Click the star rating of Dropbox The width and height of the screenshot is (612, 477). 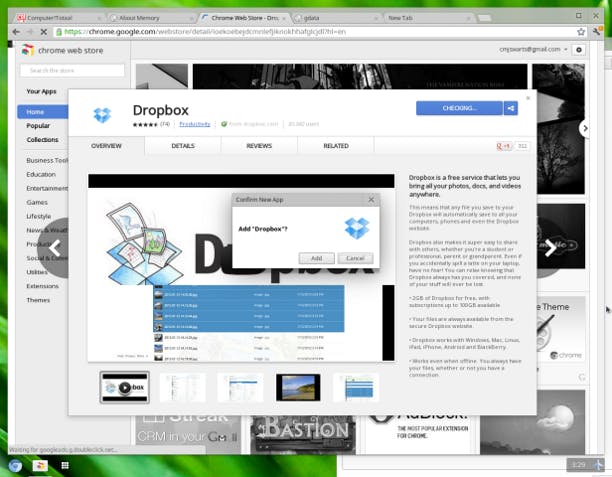(x=145, y=125)
